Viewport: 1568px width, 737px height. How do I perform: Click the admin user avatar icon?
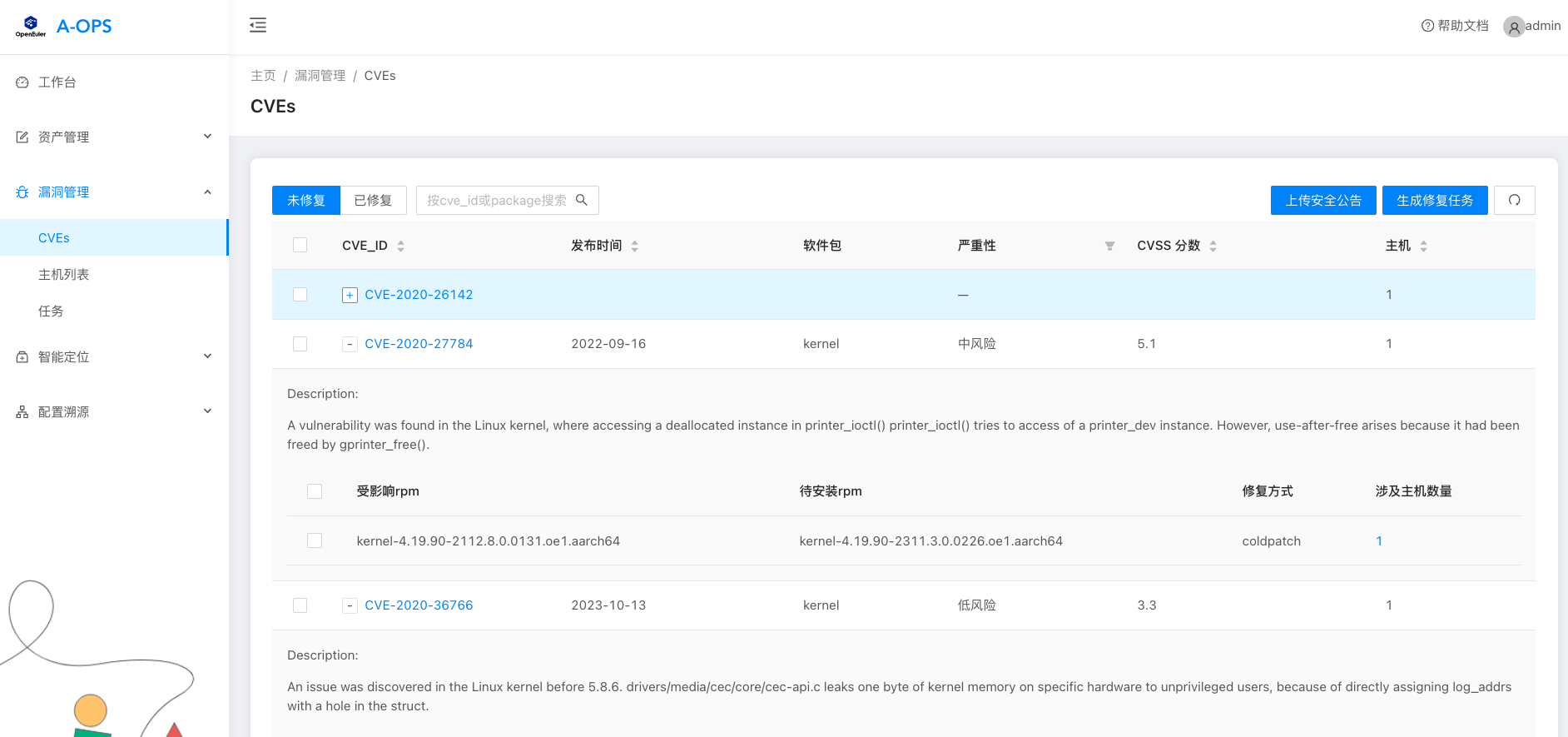pos(1513,27)
